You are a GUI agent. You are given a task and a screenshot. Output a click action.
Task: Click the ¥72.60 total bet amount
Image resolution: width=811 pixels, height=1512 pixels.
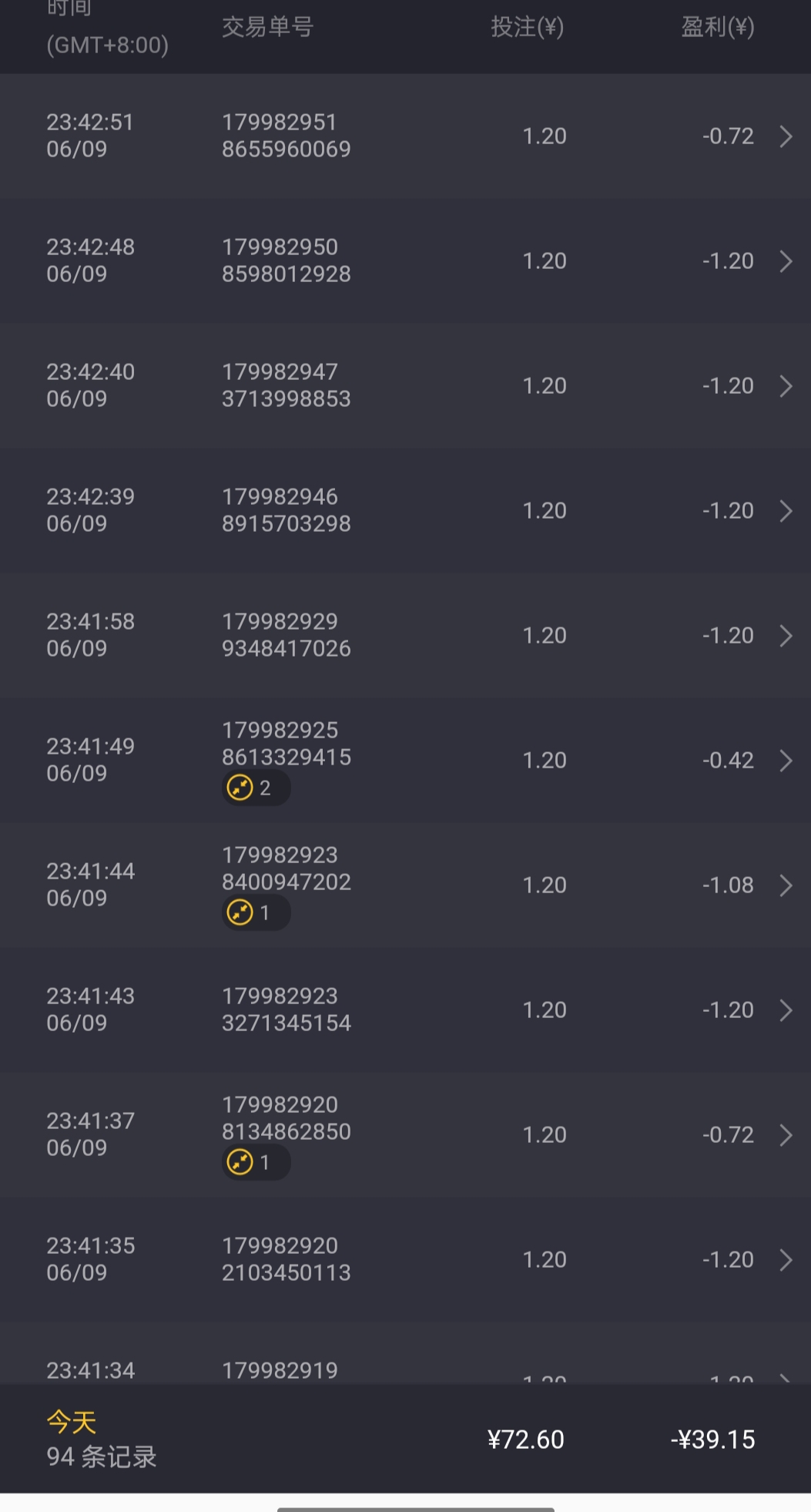(x=526, y=1440)
